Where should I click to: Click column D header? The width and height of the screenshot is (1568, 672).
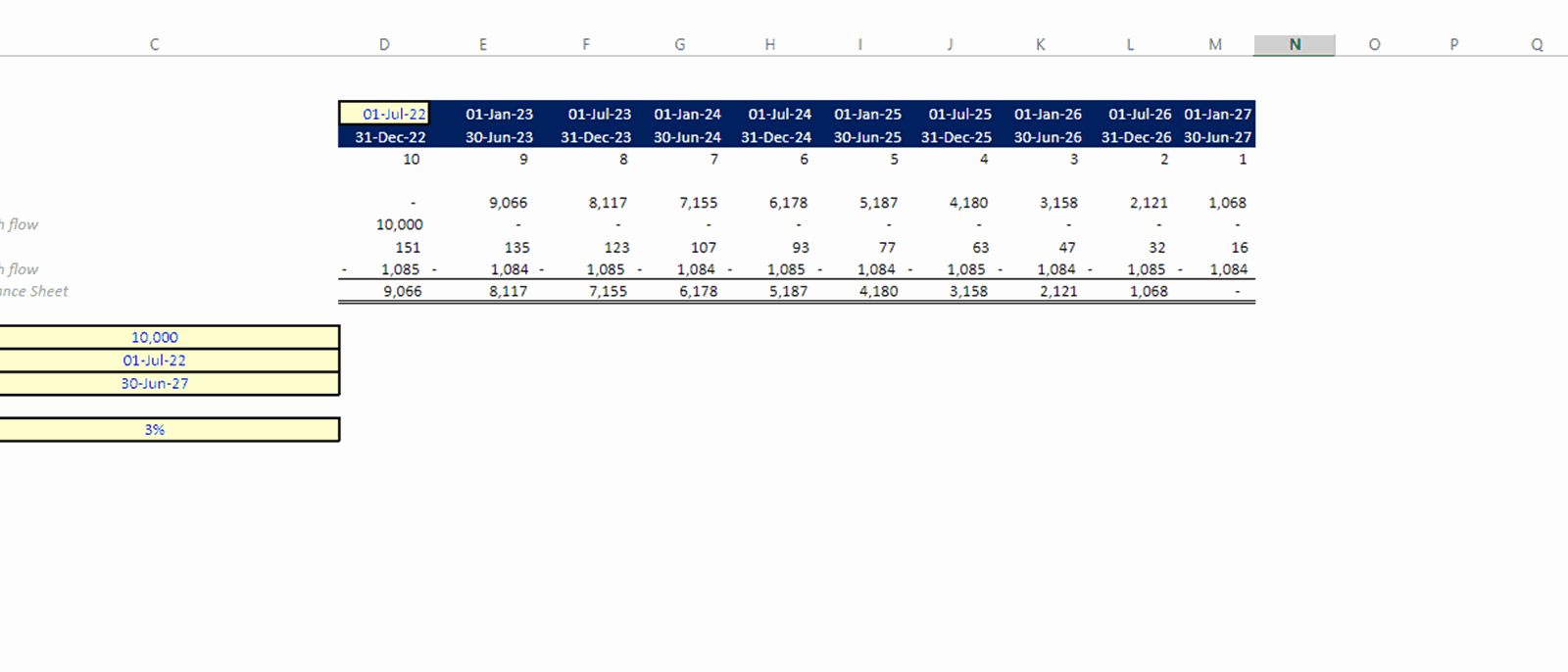tap(384, 45)
